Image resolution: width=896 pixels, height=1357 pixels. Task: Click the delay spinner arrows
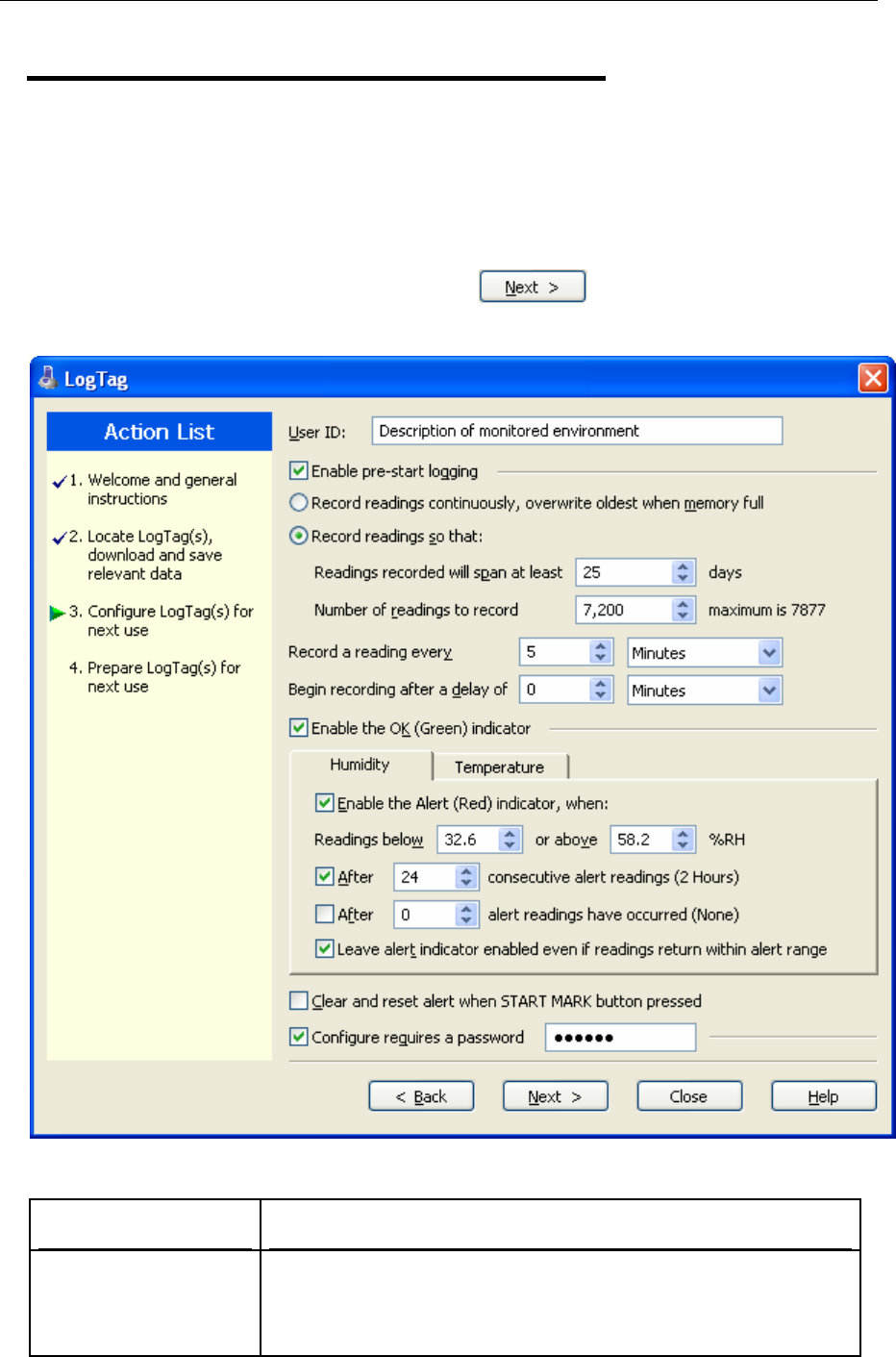point(601,690)
